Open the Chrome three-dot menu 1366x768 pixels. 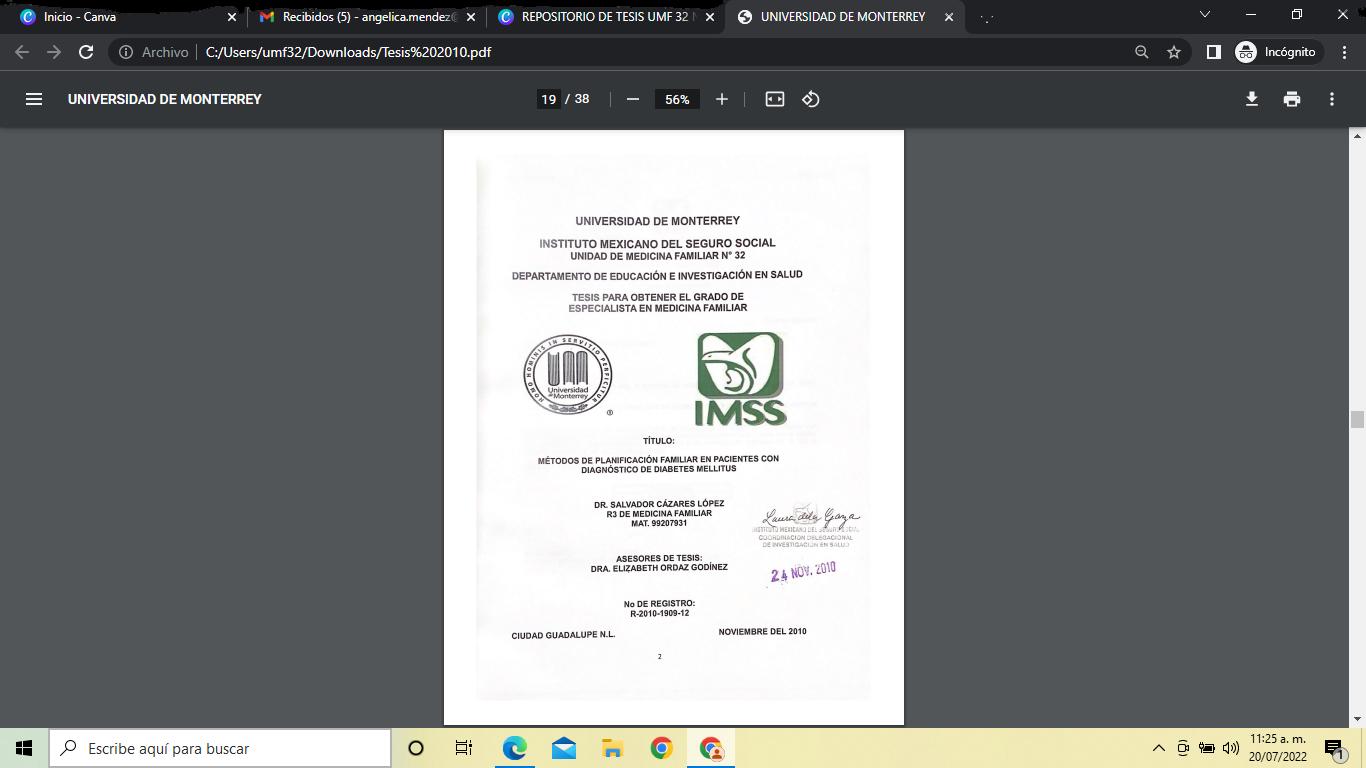(1345, 52)
